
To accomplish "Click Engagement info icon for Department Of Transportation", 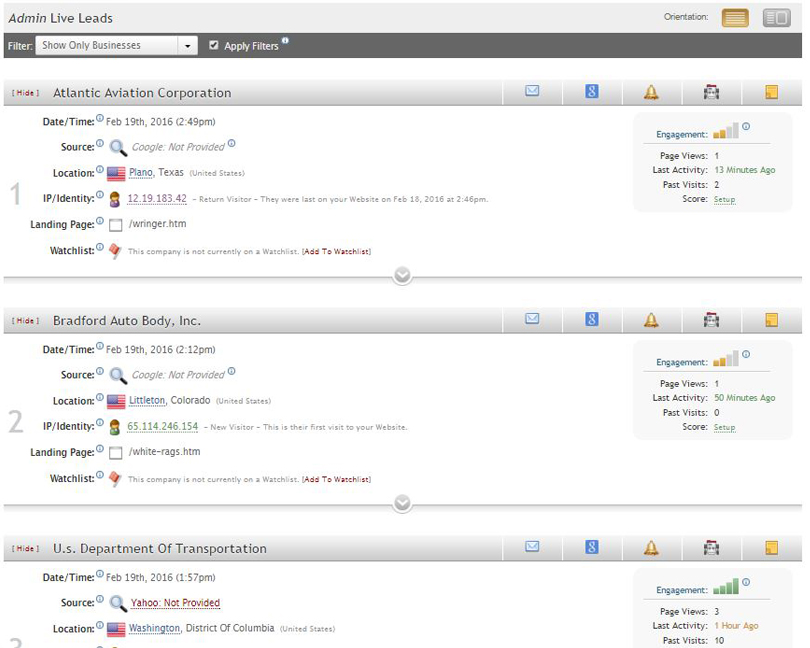I will [746, 582].
